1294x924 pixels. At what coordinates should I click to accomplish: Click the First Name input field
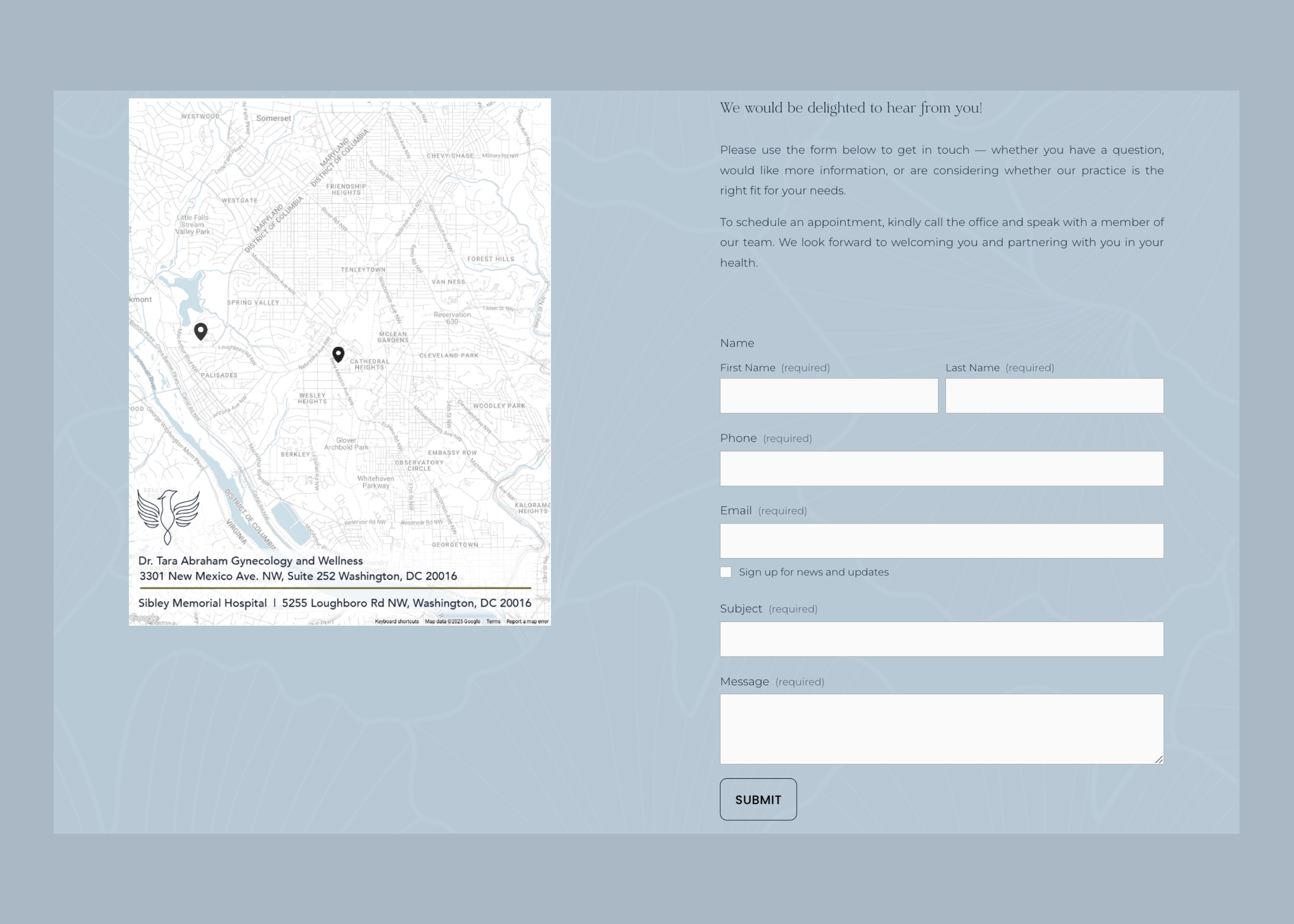[829, 395]
